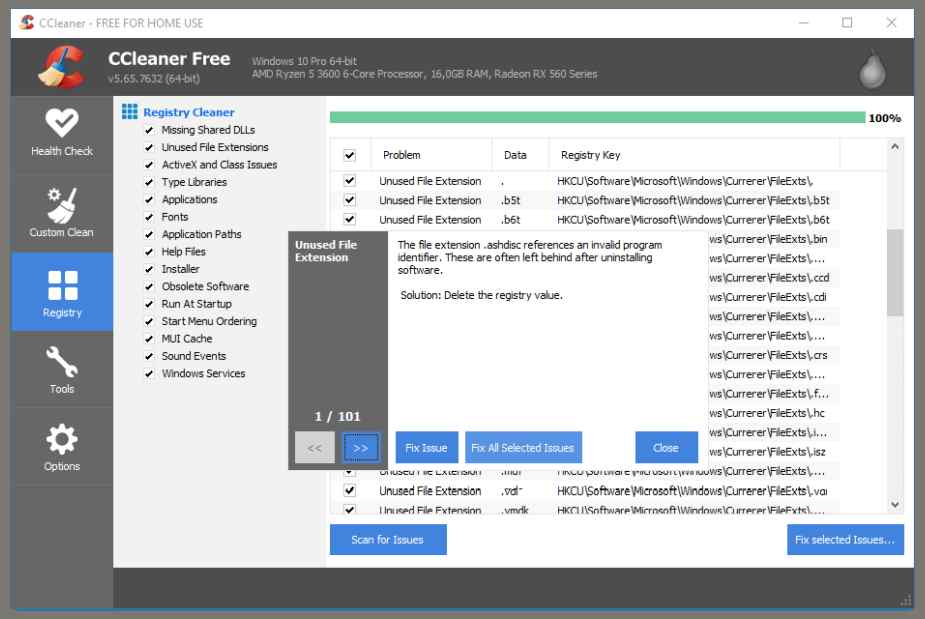Open Tools via the wrench icon

click(x=62, y=362)
